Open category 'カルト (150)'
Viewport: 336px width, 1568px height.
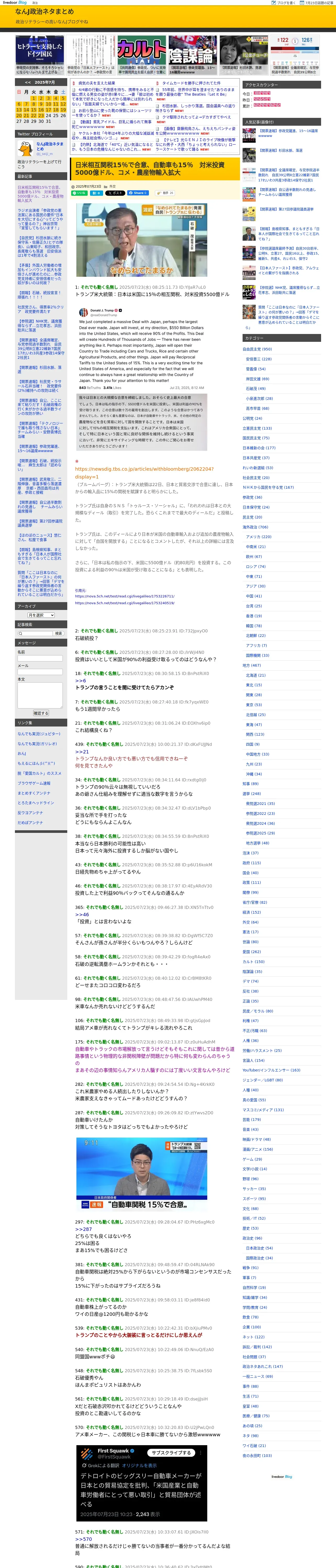pyautogui.click(x=254, y=962)
